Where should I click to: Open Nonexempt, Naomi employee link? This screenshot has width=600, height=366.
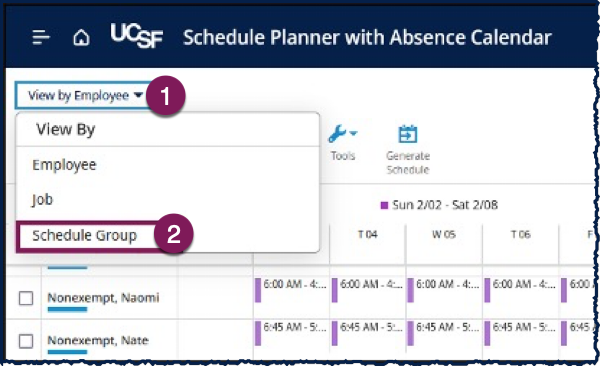pyautogui.click(x=103, y=297)
